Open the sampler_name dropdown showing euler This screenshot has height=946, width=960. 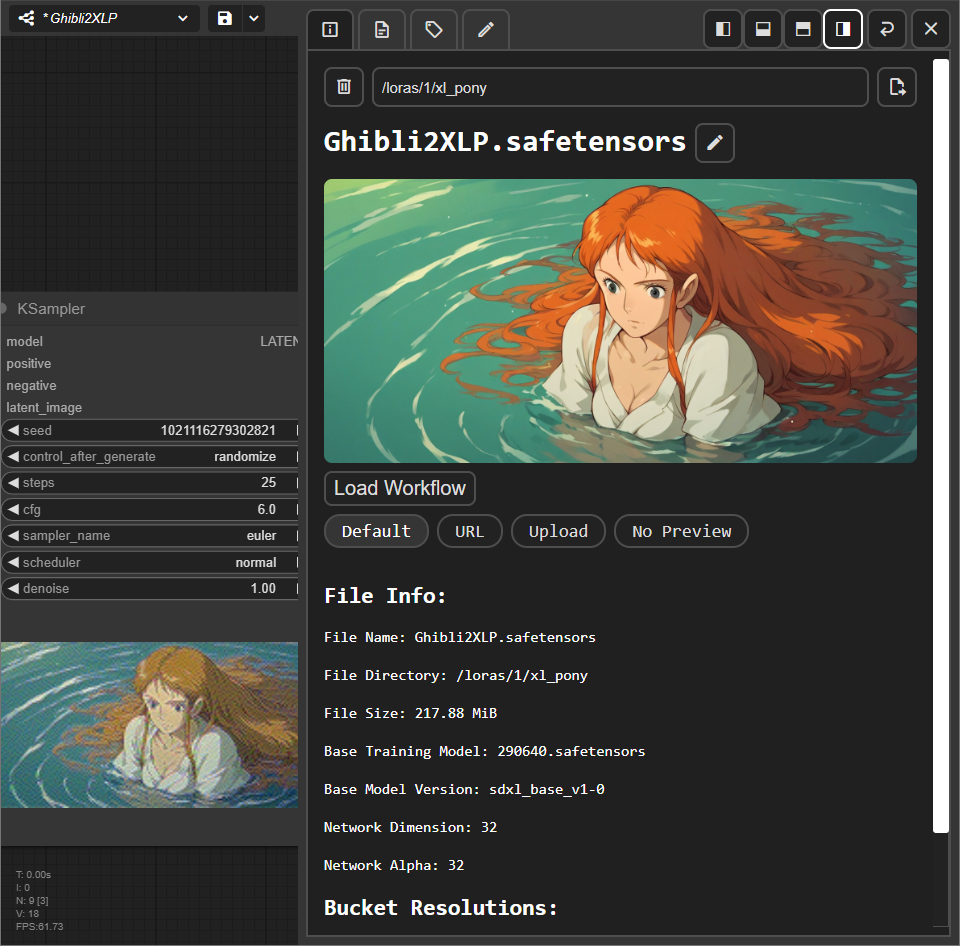click(150, 535)
